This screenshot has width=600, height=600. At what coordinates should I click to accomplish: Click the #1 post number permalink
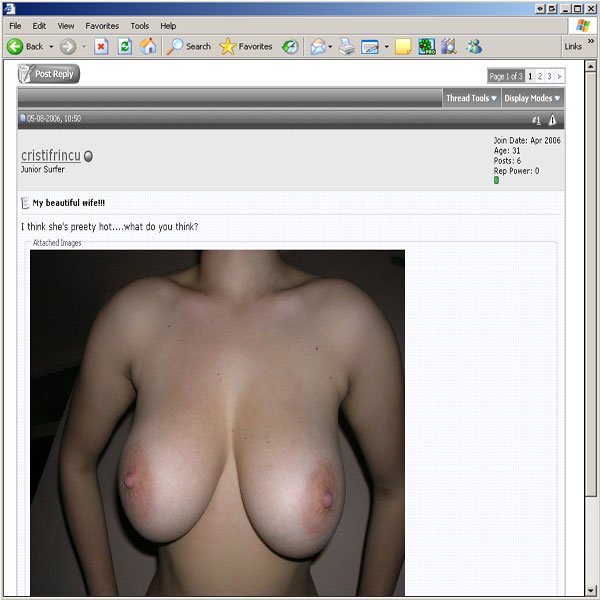click(536, 119)
